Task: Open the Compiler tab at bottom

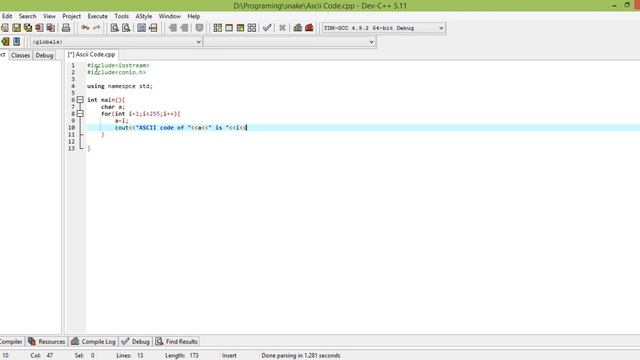Action: point(11,342)
